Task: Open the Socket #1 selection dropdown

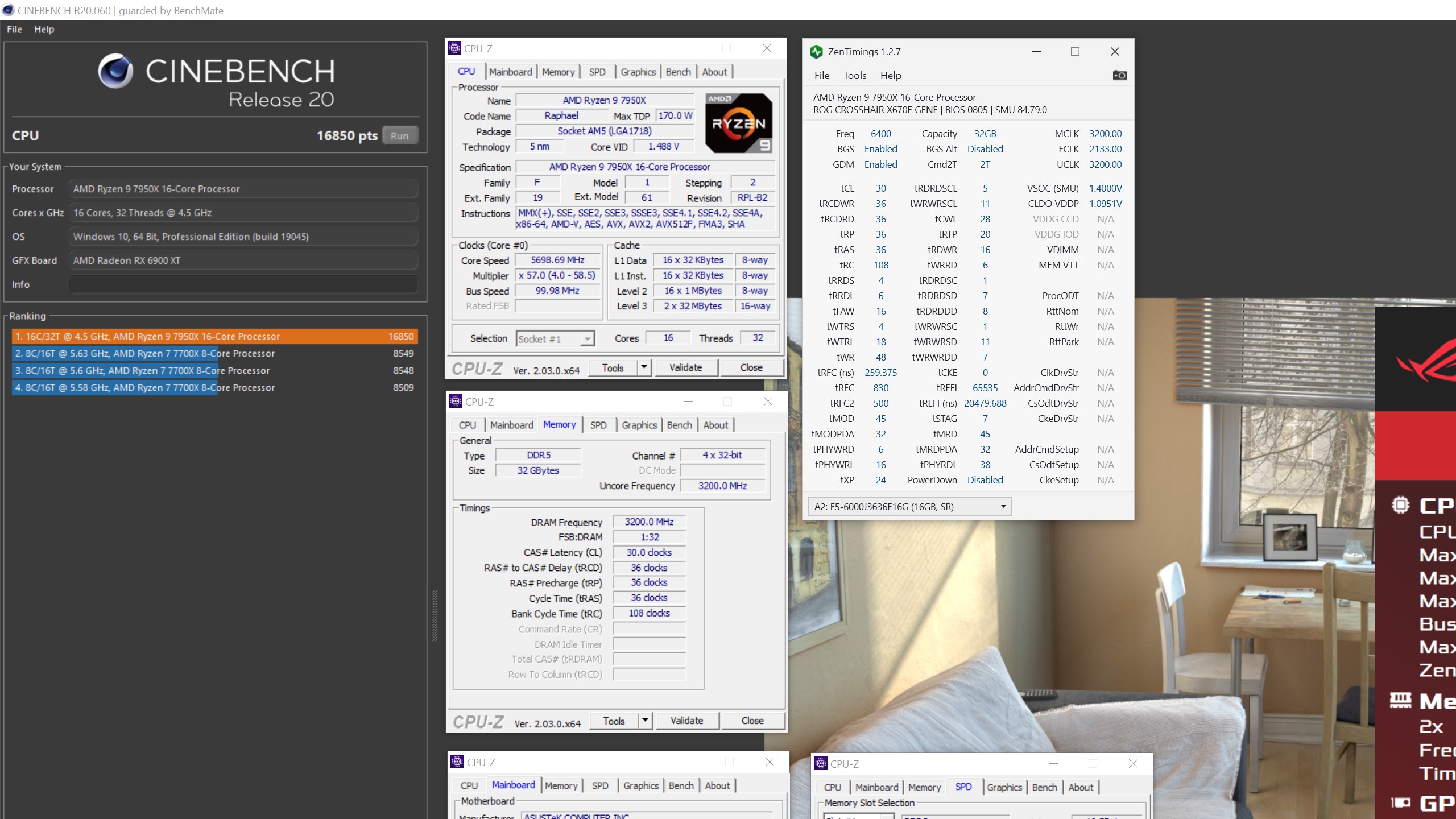Action: pyautogui.click(x=587, y=339)
